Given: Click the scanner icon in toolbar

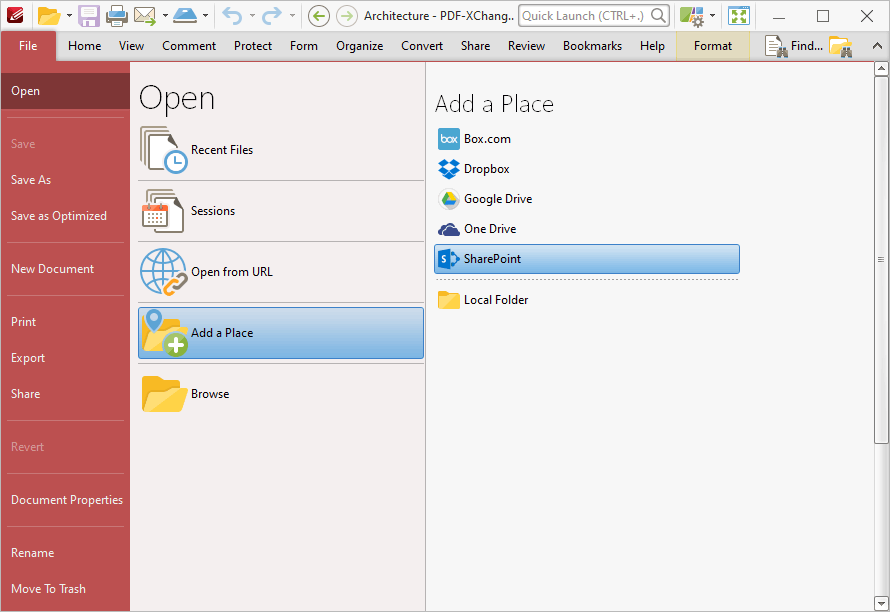Looking at the screenshot, I should (x=185, y=16).
